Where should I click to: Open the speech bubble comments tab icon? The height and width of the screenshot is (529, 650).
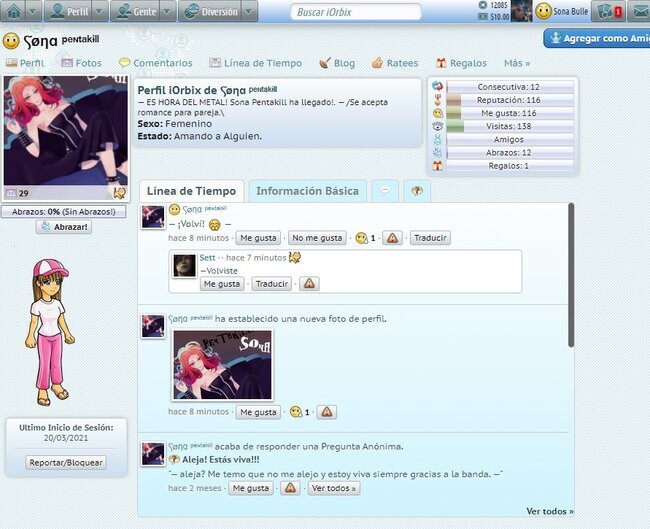pos(385,191)
